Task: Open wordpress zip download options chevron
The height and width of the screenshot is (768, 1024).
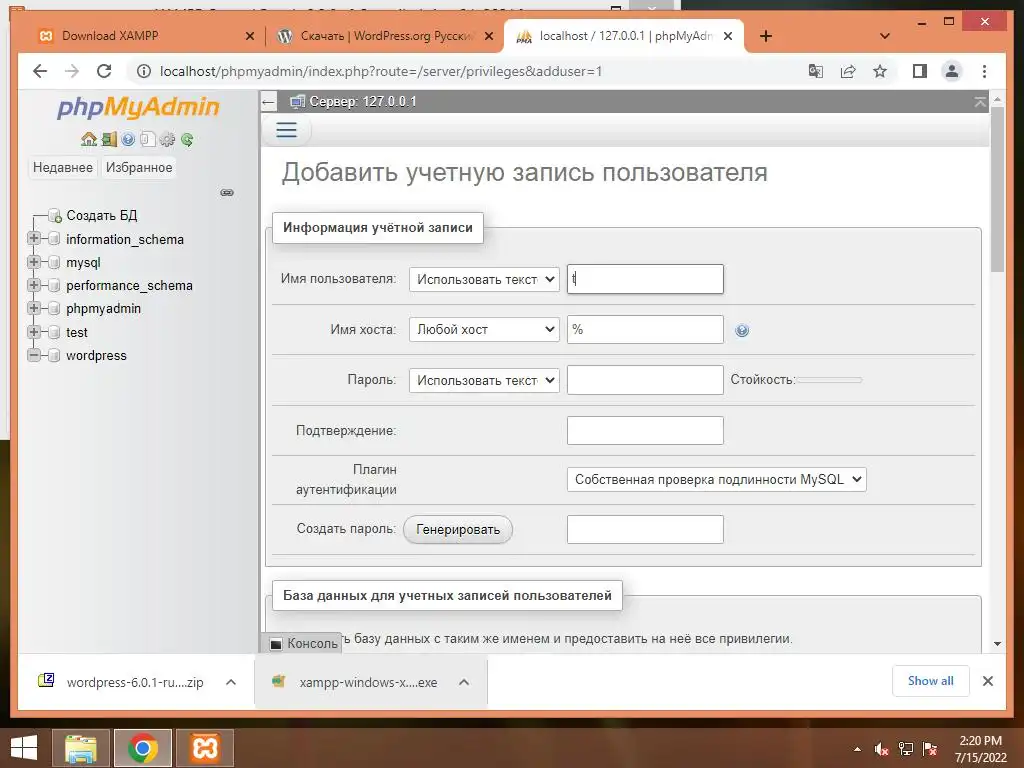Action: pyautogui.click(x=231, y=682)
